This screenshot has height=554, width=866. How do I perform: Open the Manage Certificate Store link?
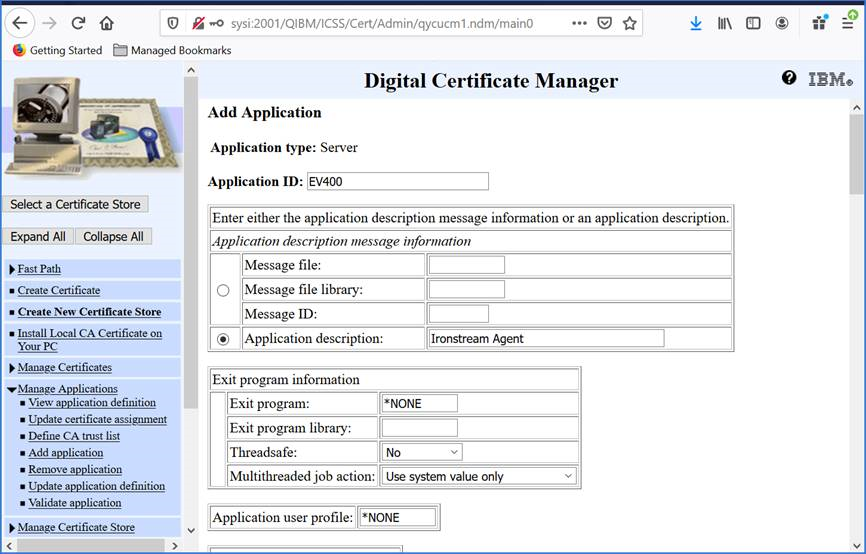(76, 527)
